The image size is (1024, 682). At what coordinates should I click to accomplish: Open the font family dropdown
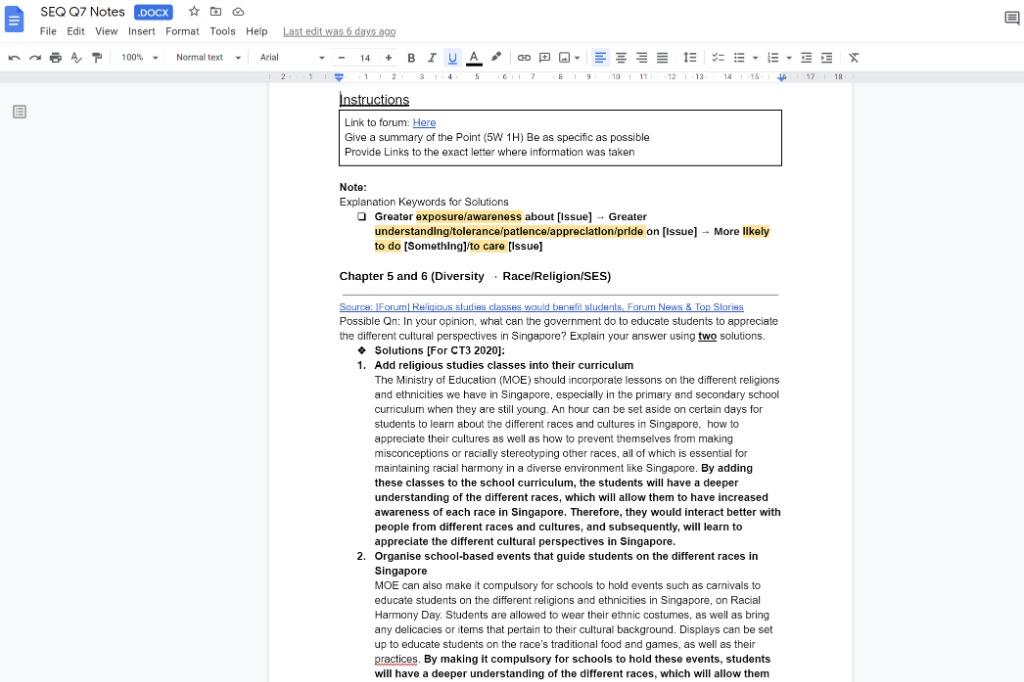pos(290,57)
